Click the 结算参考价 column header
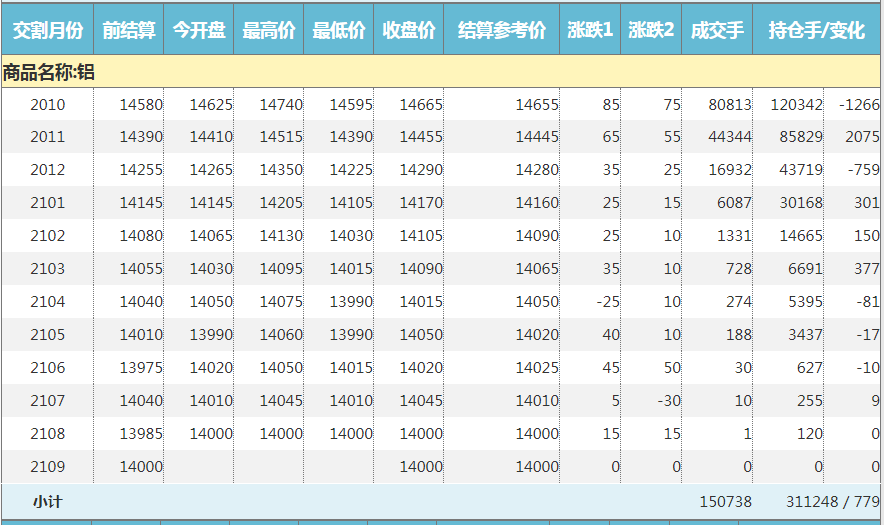 [x=502, y=30]
